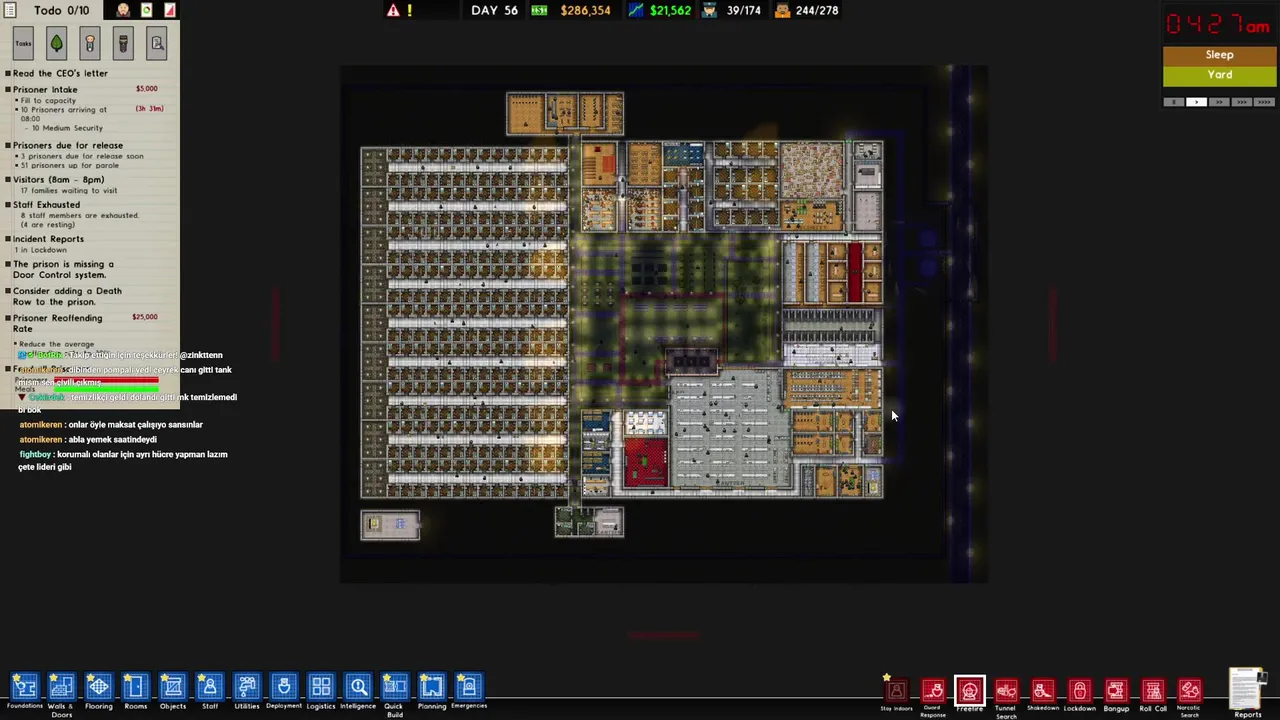
Task: Open the missing Door Control system item
Action: click(62, 270)
